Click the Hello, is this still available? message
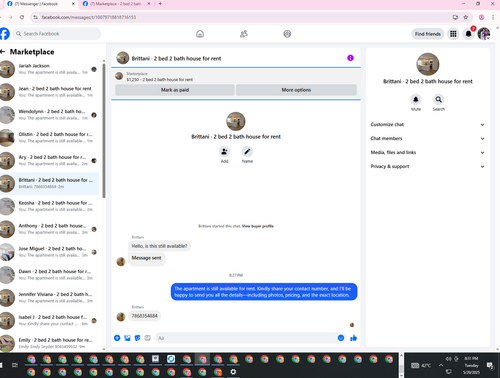This screenshot has width=500, height=378. coord(159,246)
